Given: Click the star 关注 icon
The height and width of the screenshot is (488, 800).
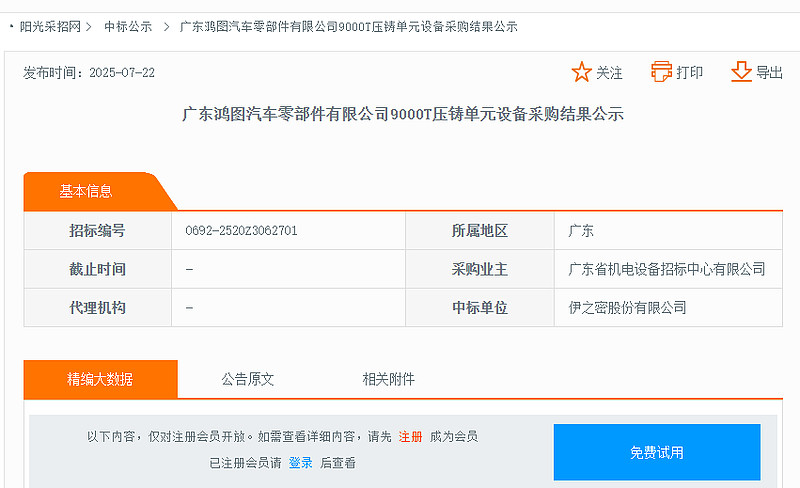Looking at the screenshot, I should pos(581,72).
